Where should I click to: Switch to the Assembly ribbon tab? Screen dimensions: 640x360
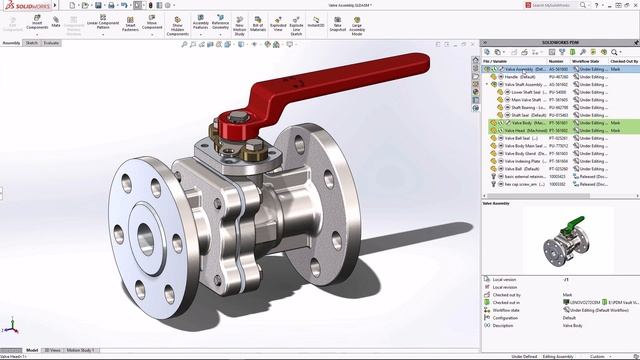pos(11,43)
